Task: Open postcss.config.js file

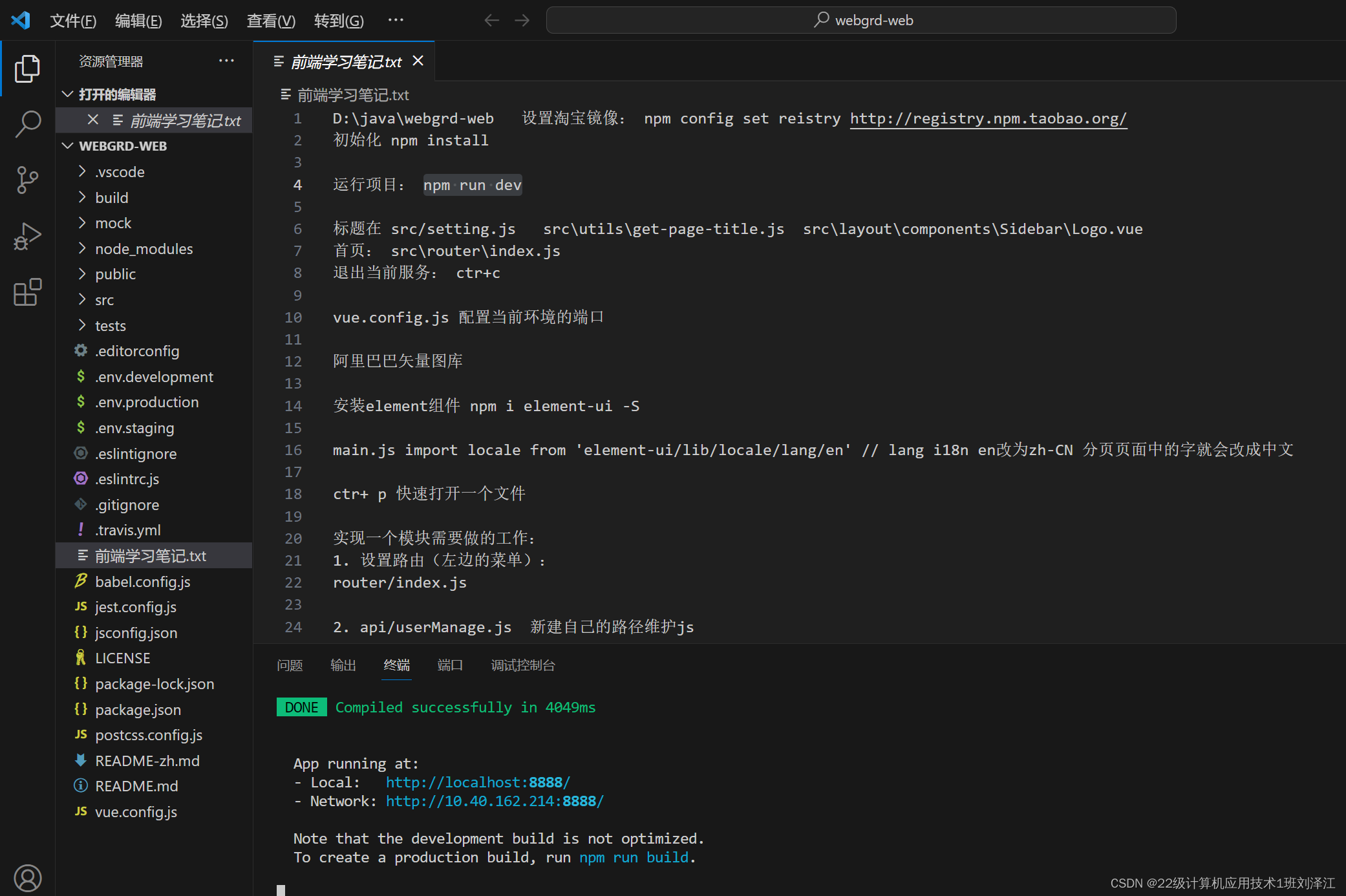Action: point(154,735)
